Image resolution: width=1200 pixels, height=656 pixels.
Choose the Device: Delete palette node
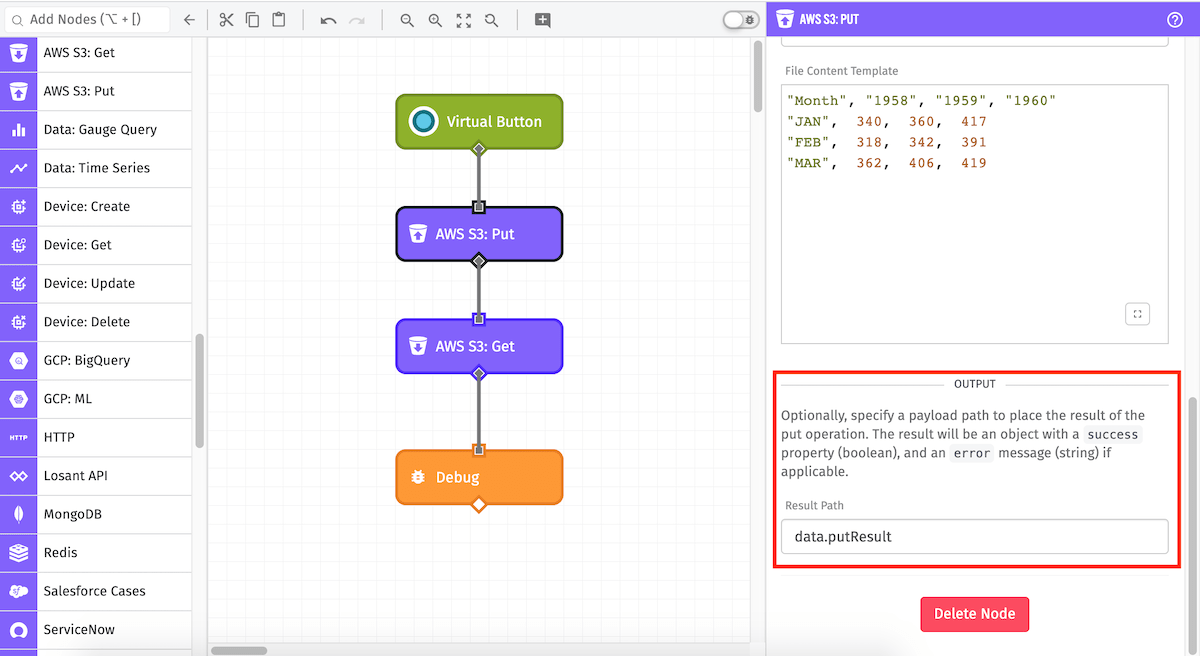pyautogui.click(x=96, y=322)
